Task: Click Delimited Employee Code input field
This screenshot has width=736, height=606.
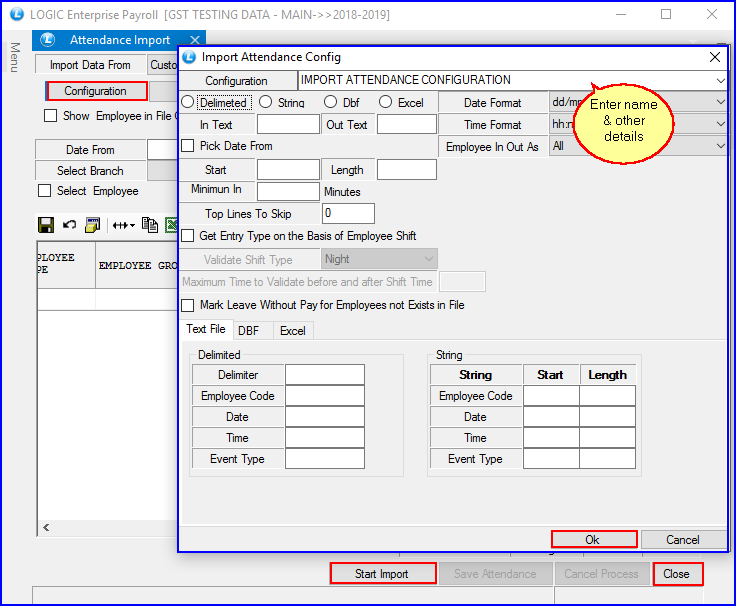Action: click(x=325, y=396)
